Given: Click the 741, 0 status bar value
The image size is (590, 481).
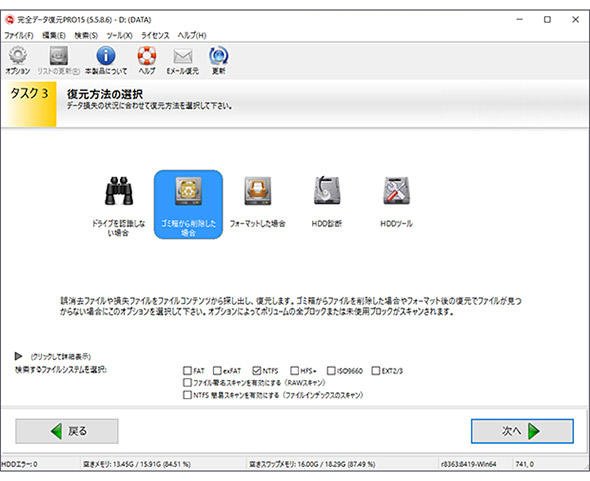Looking at the screenshot, I should pos(525,464).
